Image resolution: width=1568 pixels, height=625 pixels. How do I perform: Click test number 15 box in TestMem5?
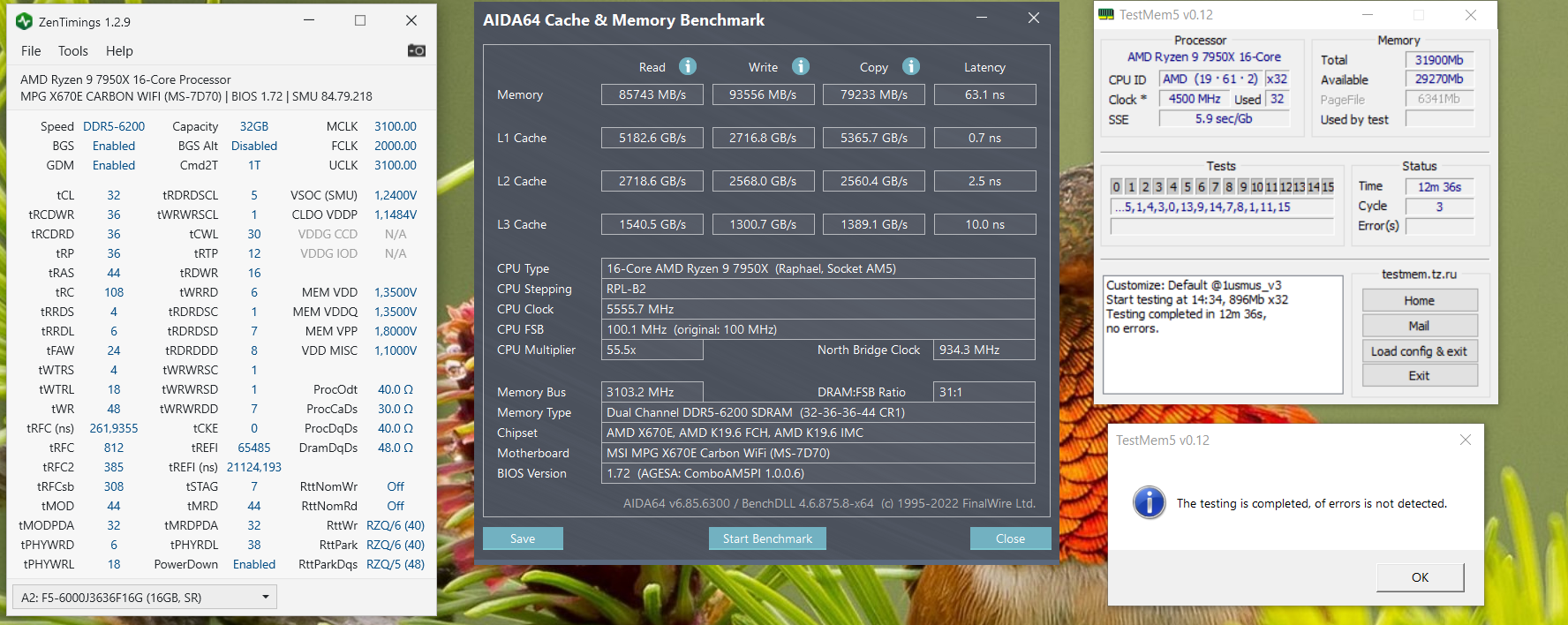pyautogui.click(x=1327, y=186)
